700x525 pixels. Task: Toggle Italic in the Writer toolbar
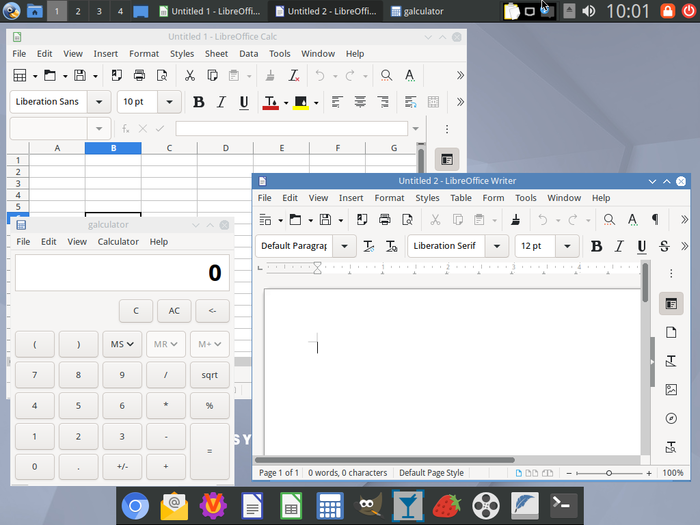tap(619, 246)
